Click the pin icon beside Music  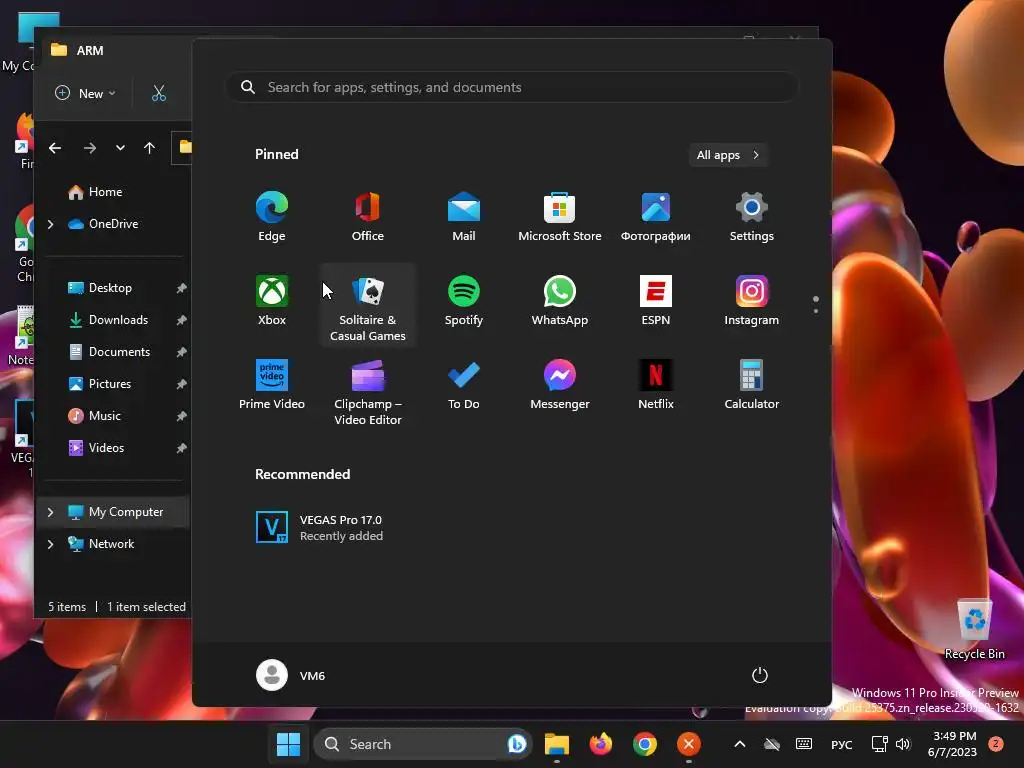[x=182, y=416]
